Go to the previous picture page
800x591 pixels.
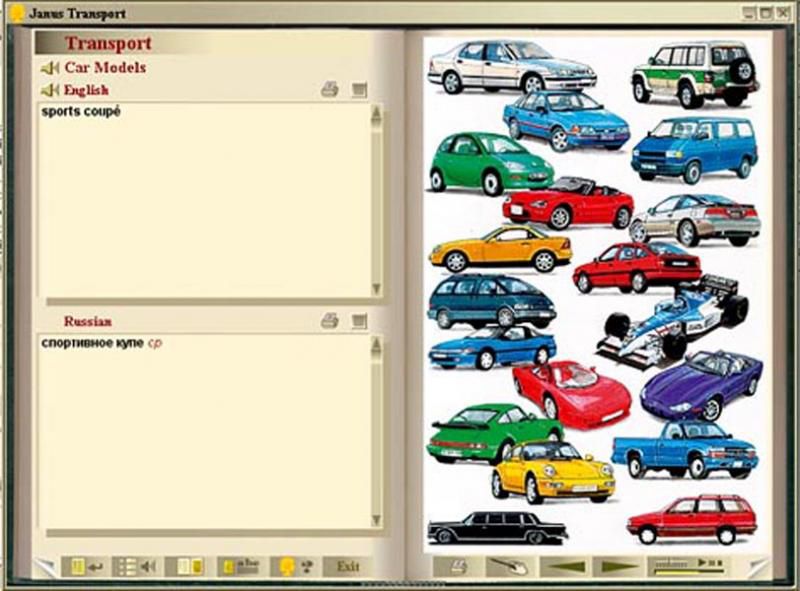[x=561, y=566]
